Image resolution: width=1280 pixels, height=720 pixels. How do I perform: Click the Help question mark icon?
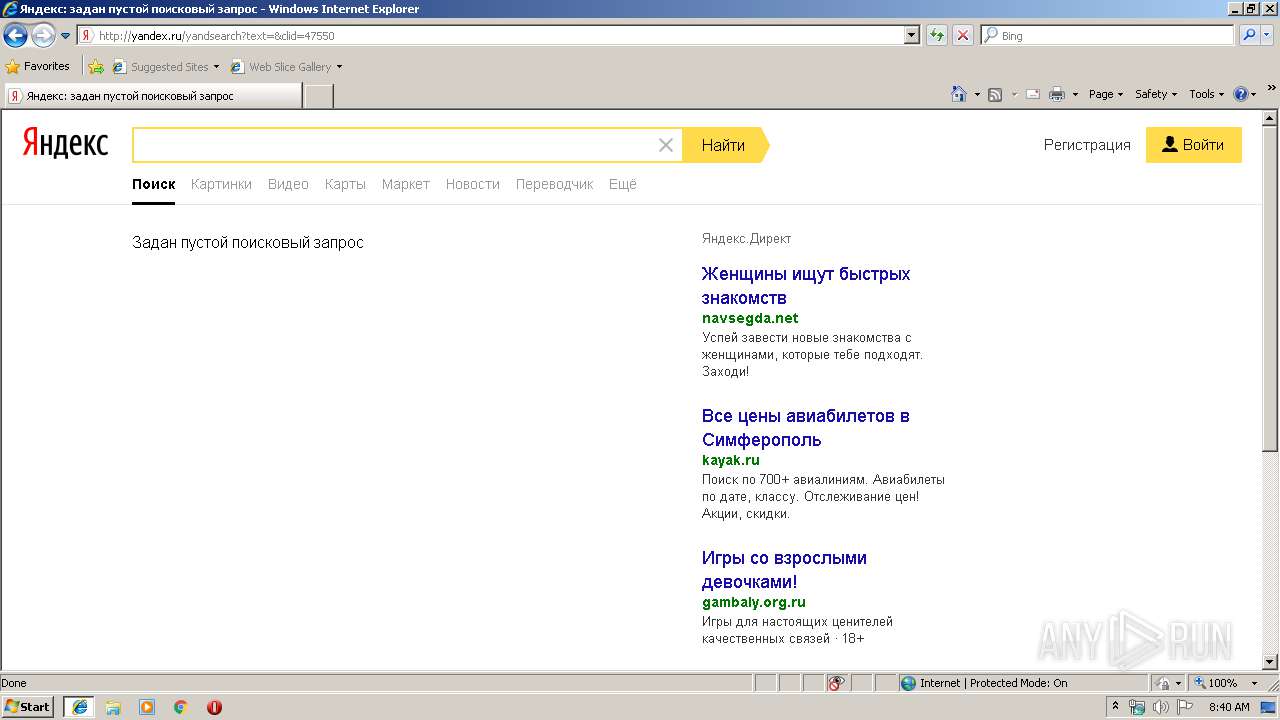coord(1241,94)
